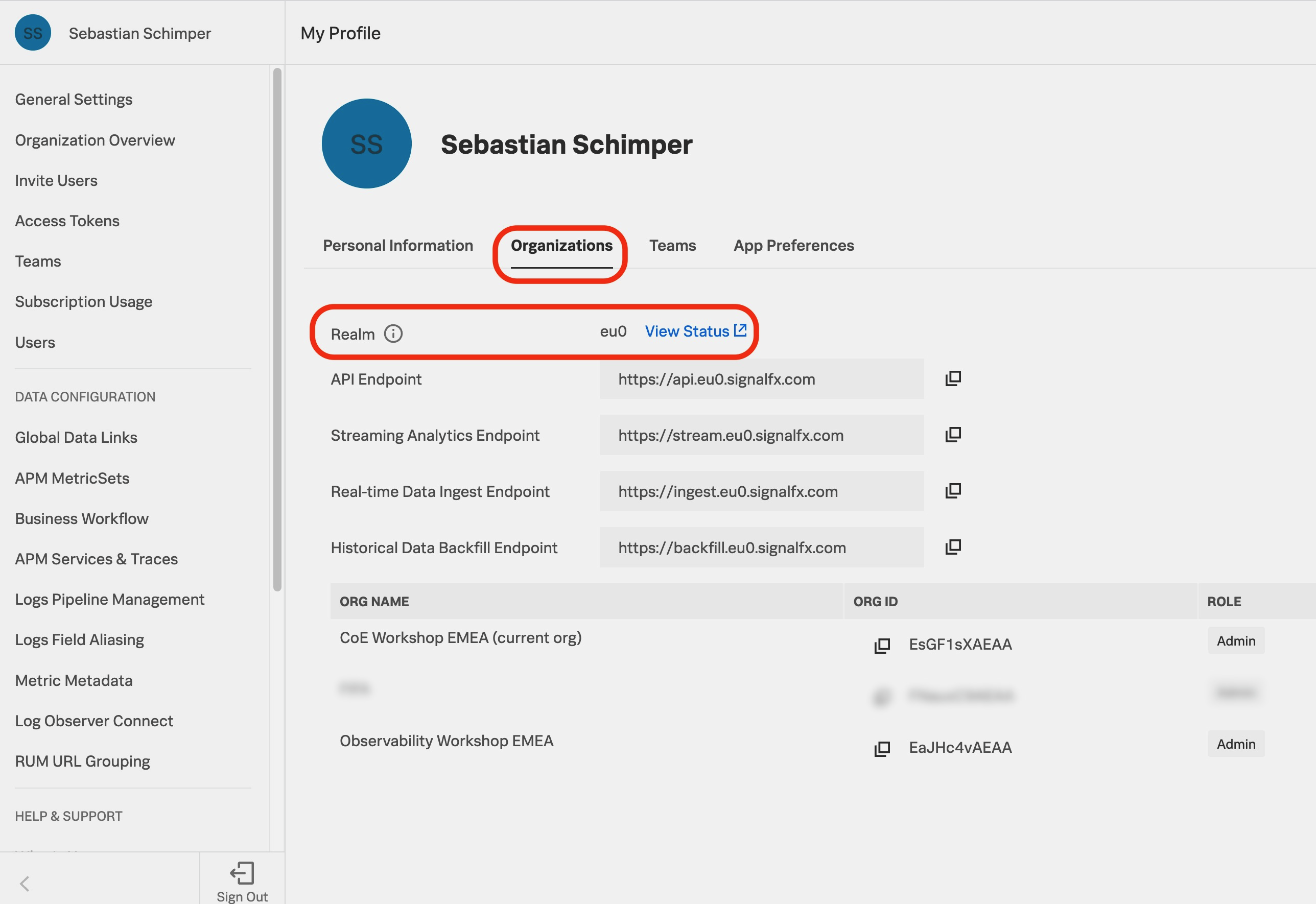1316x904 pixels.
Task: Copy org ID EaJHc4vAEAA
Action: click(x=881, y=748)
